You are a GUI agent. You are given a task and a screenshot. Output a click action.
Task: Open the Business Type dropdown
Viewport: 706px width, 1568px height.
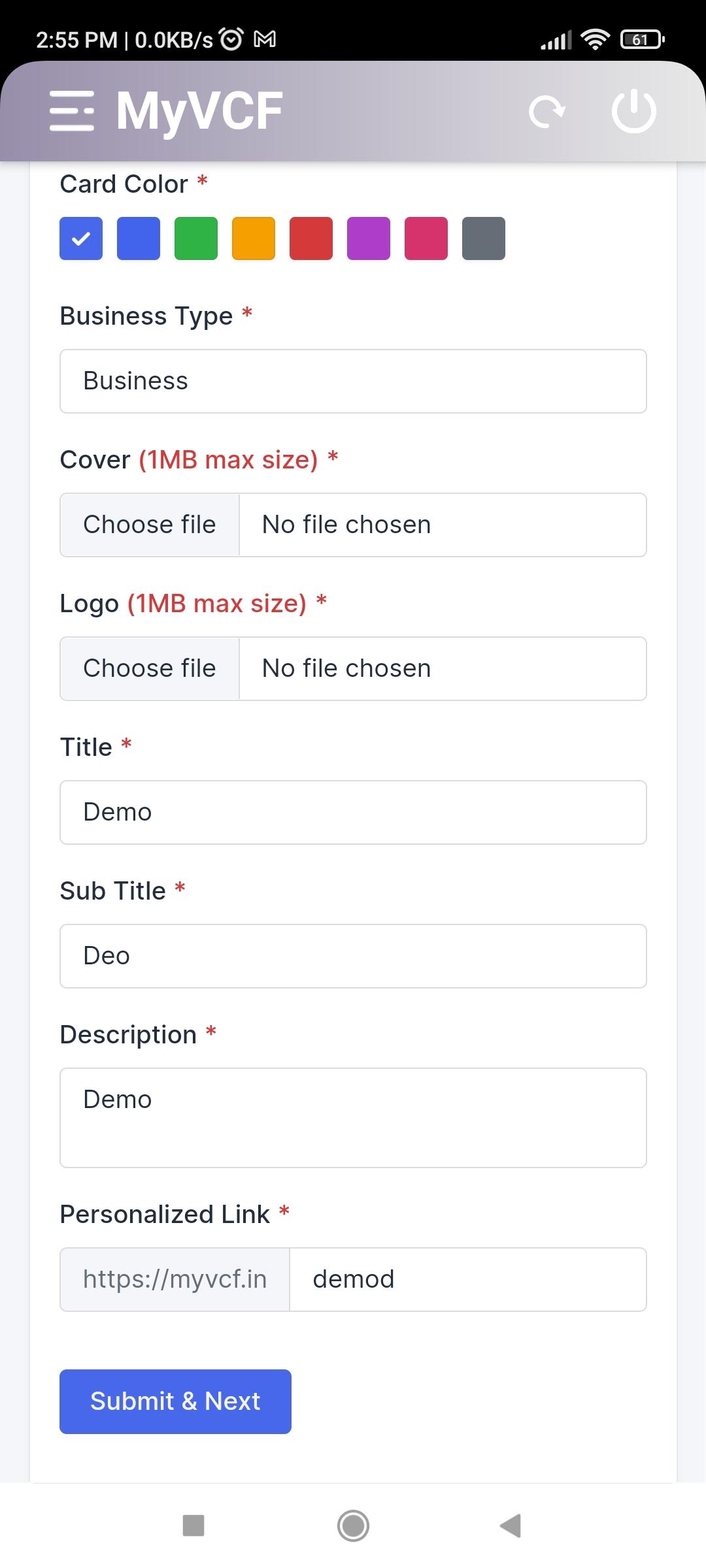[353, 381]
